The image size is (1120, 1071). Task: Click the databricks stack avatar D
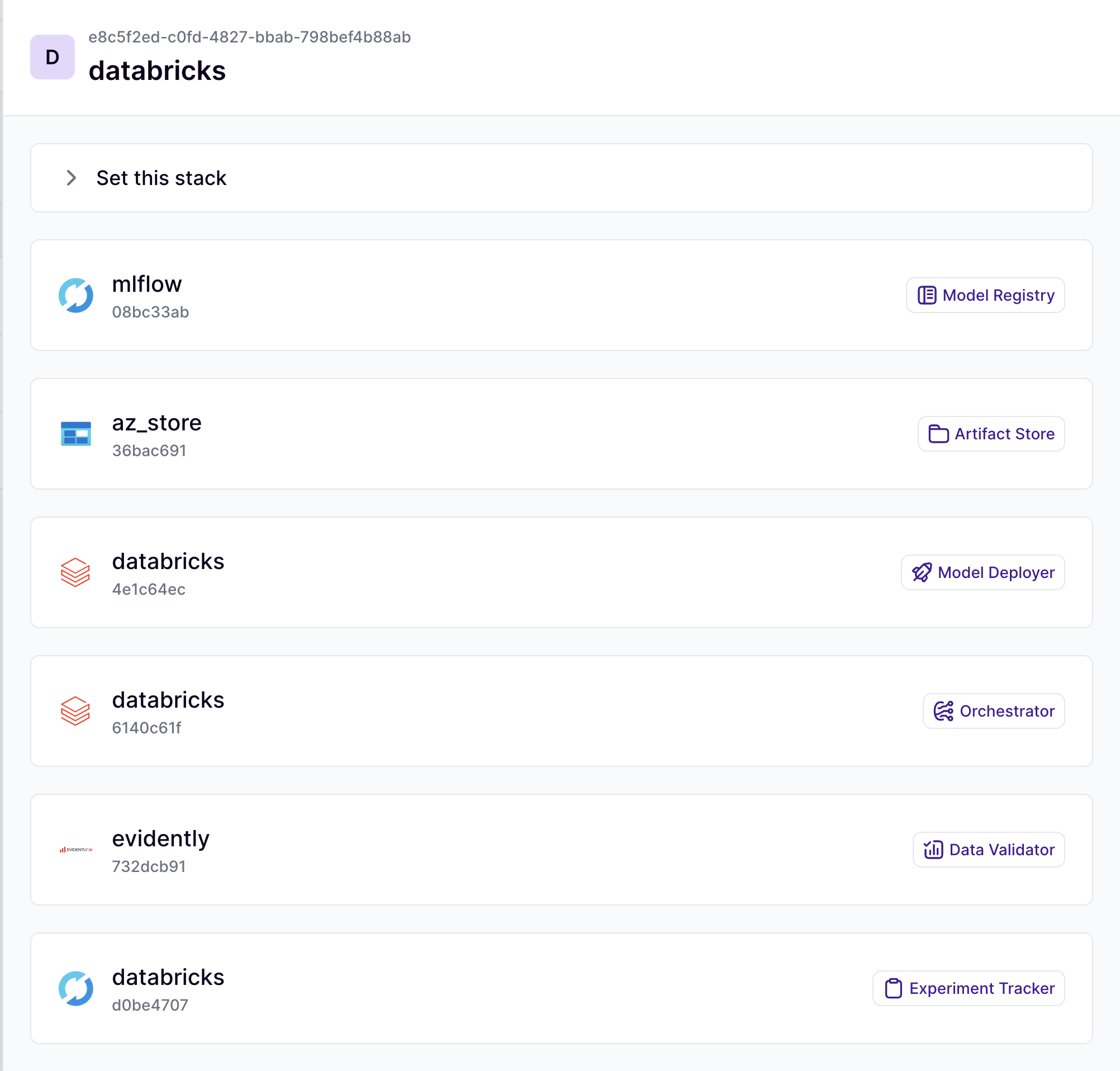point(53,57)
